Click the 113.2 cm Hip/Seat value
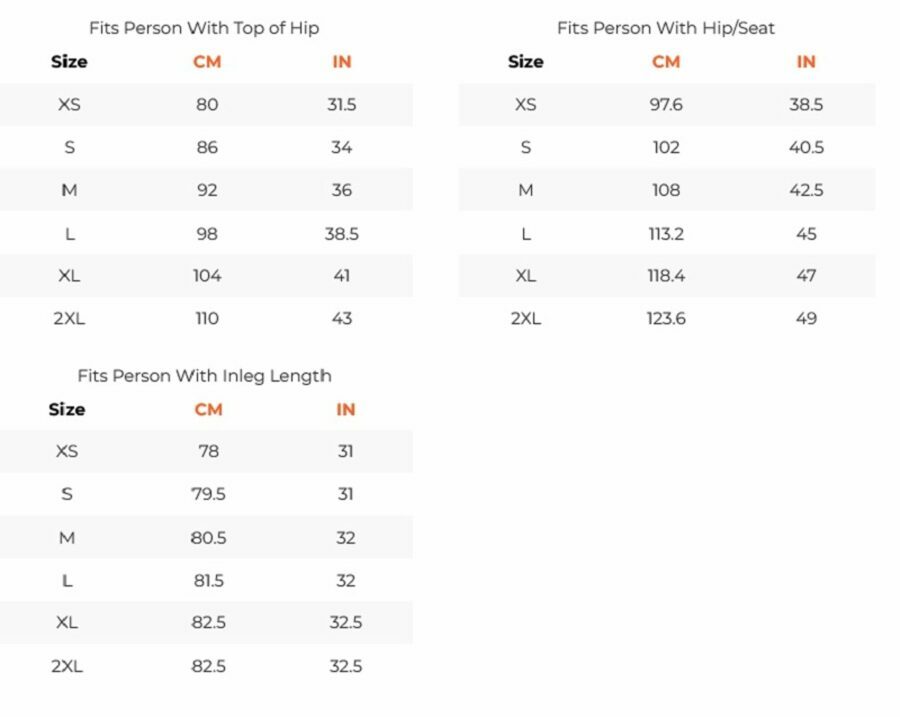This screenshot has height=717, width=900. click(666, 234)
